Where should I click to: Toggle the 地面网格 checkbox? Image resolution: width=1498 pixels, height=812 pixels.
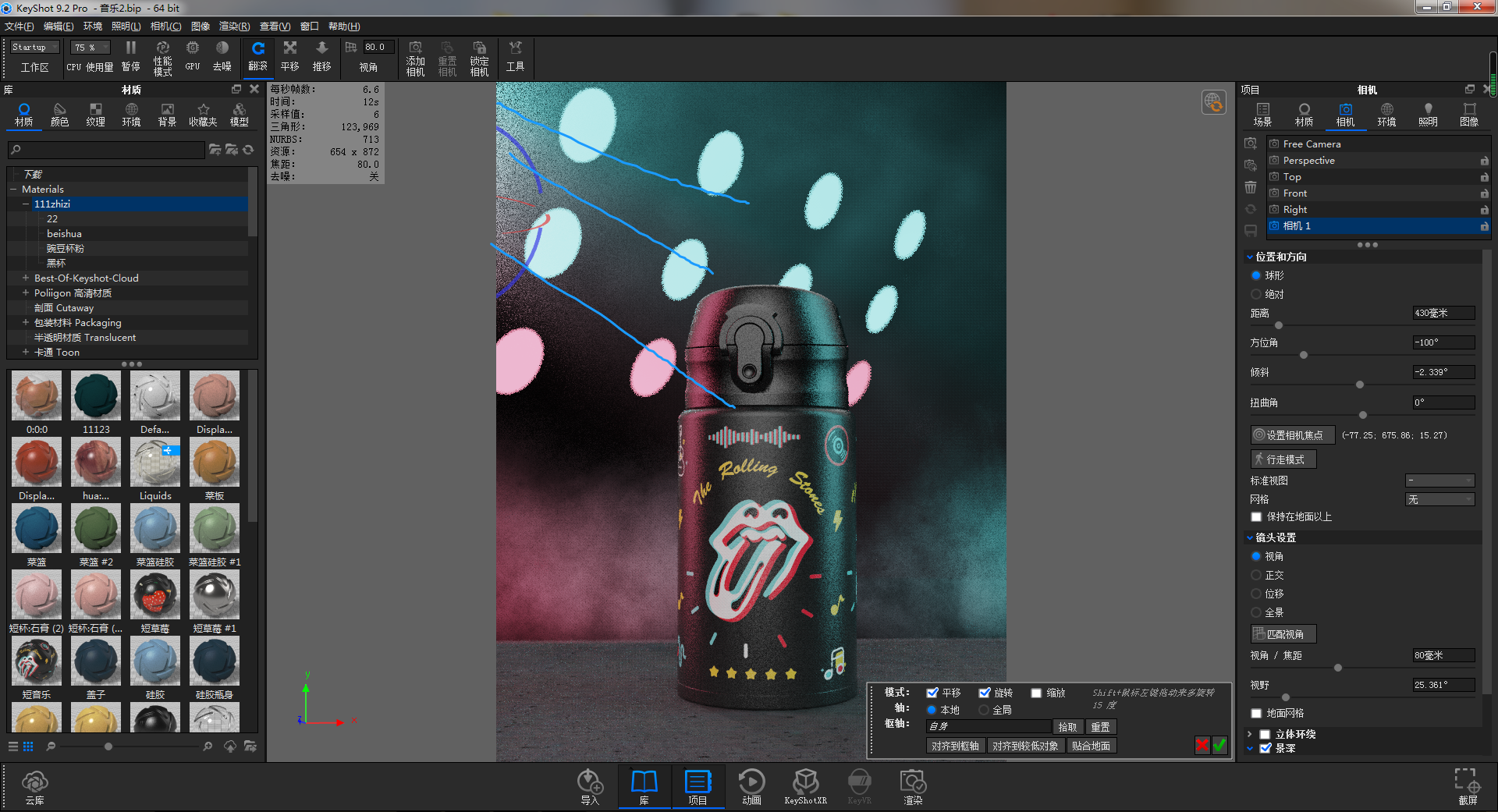1255,712
